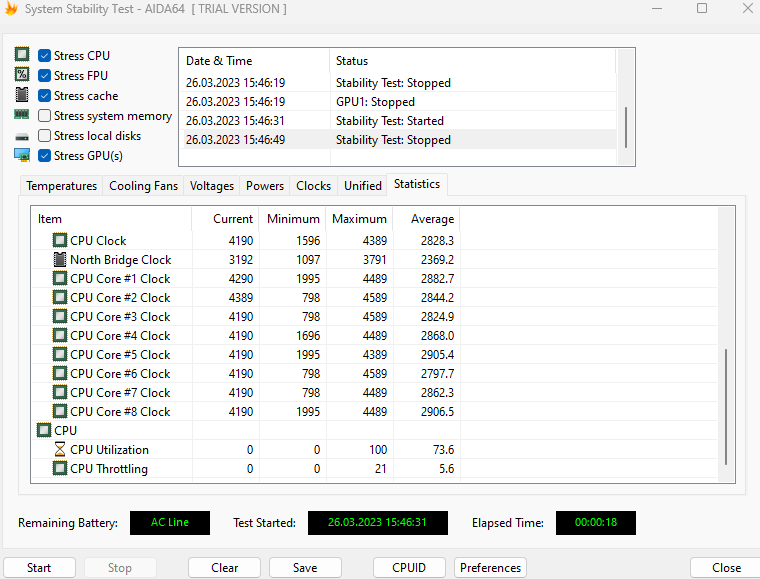This screenshot has height=579, width=760.
Task: Click the monitor icon beside Stress GPU(s)
Action: pos(22,155)
